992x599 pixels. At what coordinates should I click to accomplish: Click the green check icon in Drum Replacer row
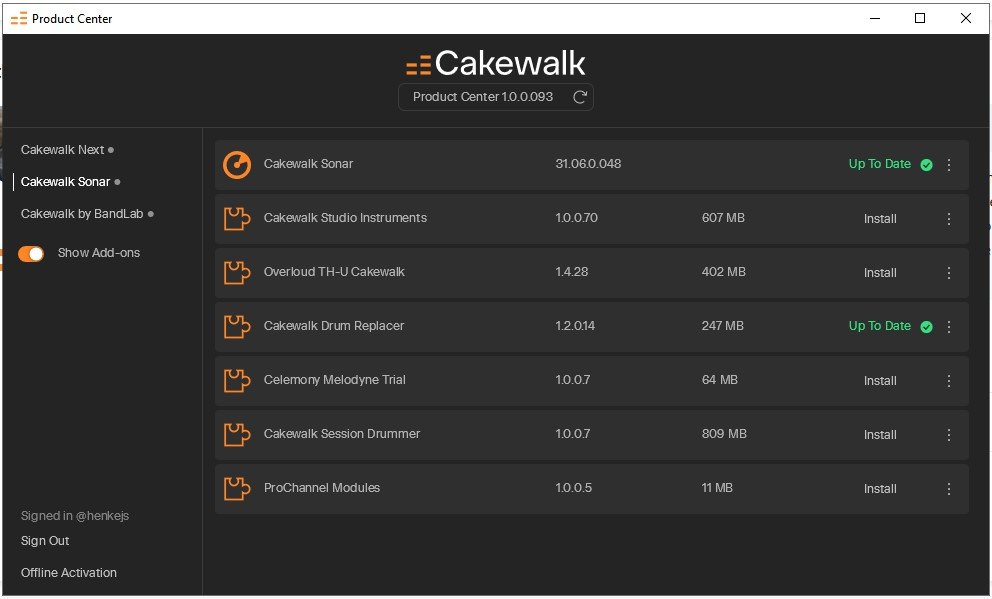tap(926, 327)
